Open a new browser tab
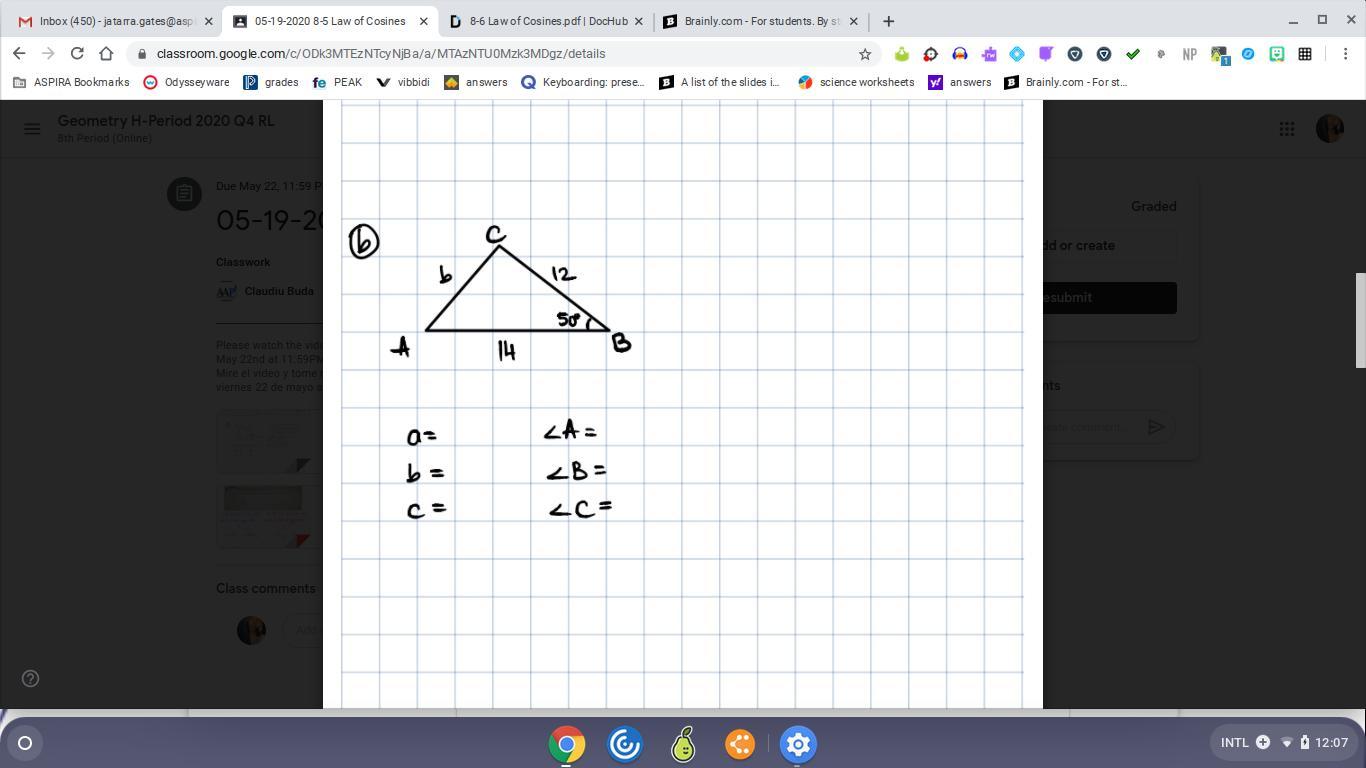 pos(888,21)
